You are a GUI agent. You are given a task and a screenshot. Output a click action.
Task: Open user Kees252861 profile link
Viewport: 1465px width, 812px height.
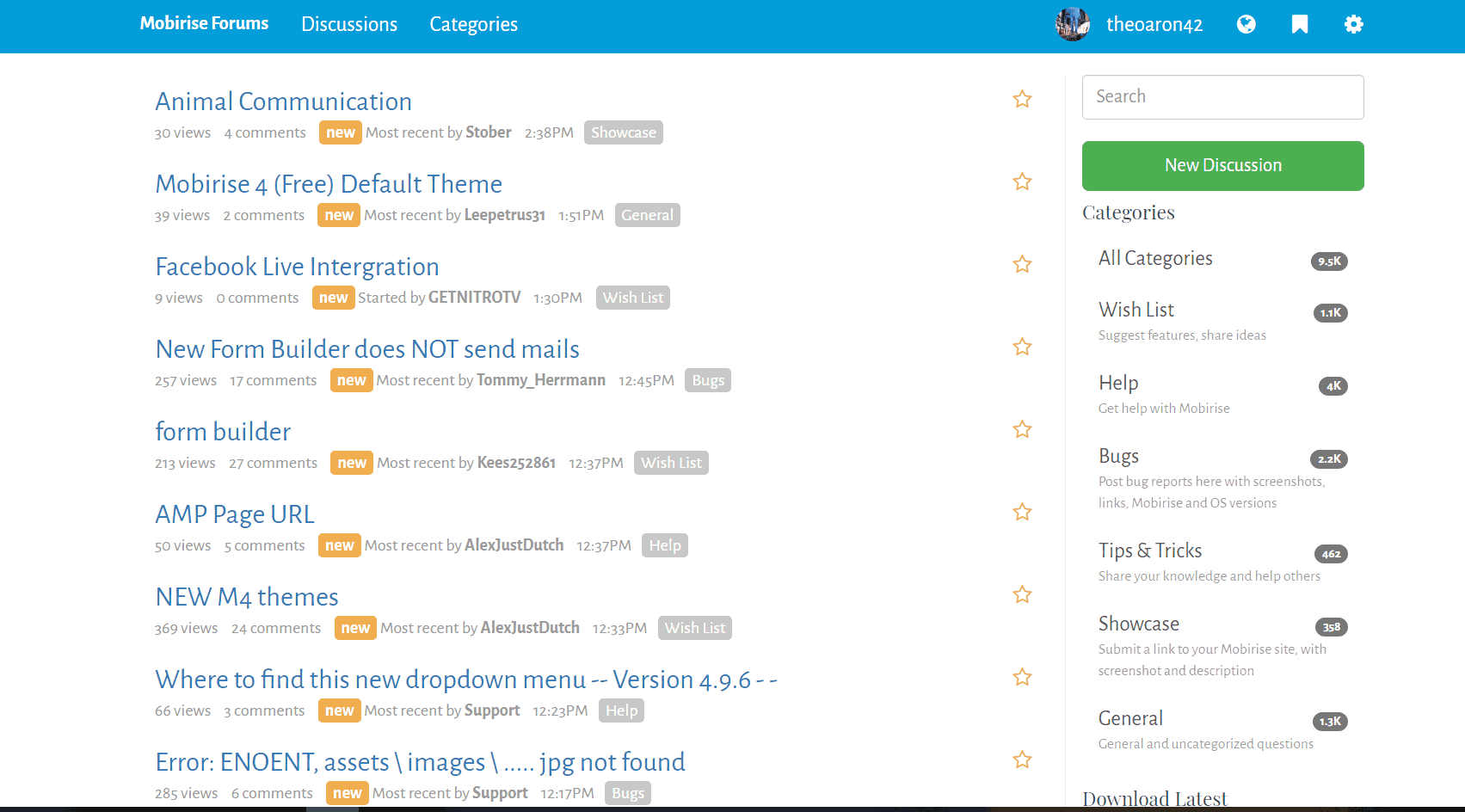click(x=516, y=463)
